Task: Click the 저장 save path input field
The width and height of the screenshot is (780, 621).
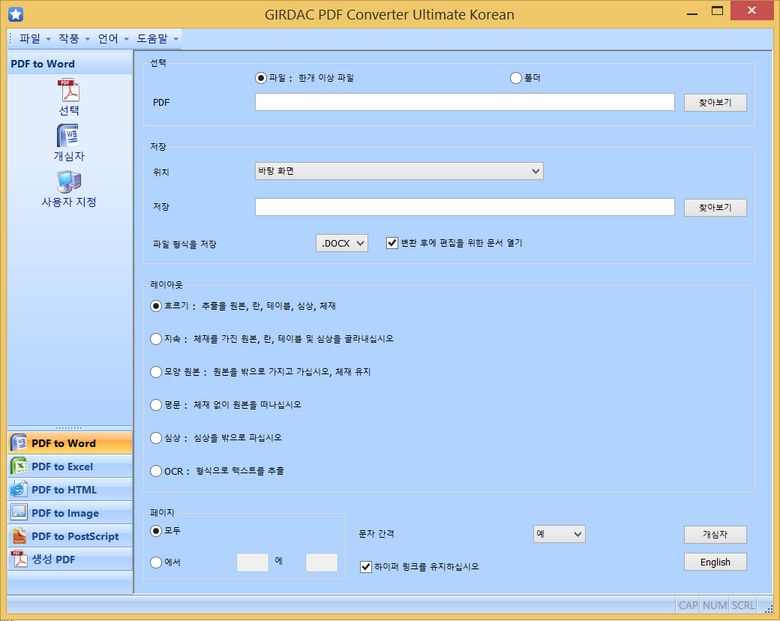Action: 465,207
